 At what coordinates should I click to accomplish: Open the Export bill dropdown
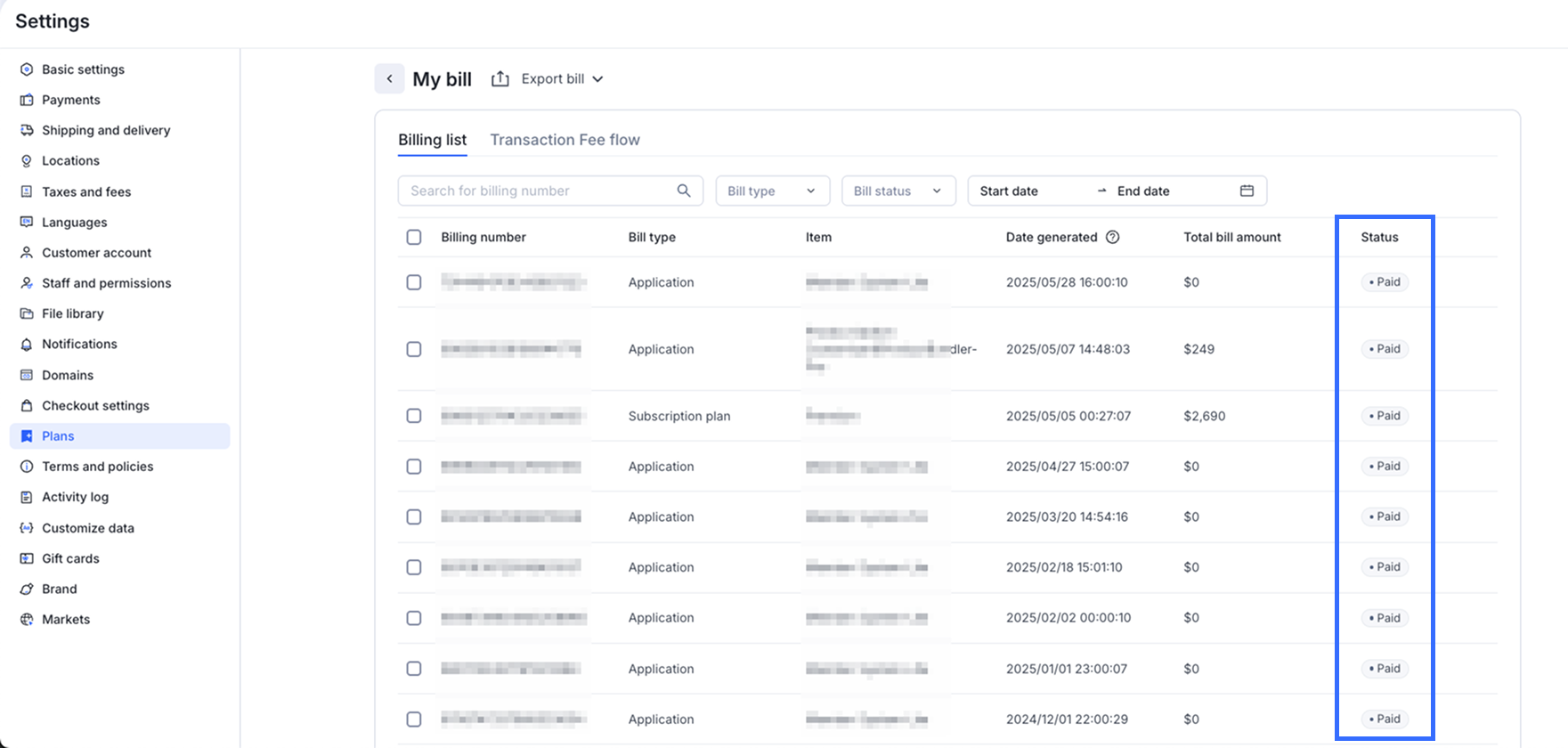click(562, 78)
